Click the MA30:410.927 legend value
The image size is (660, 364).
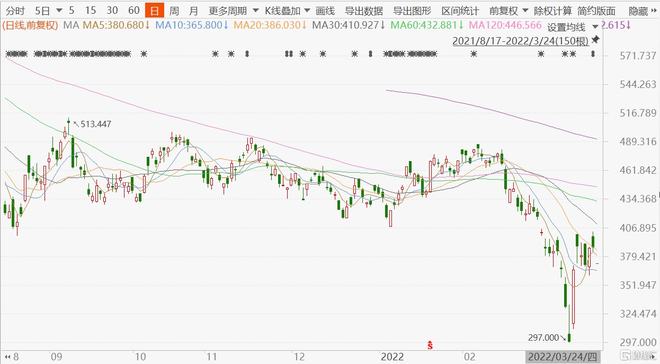349,25
